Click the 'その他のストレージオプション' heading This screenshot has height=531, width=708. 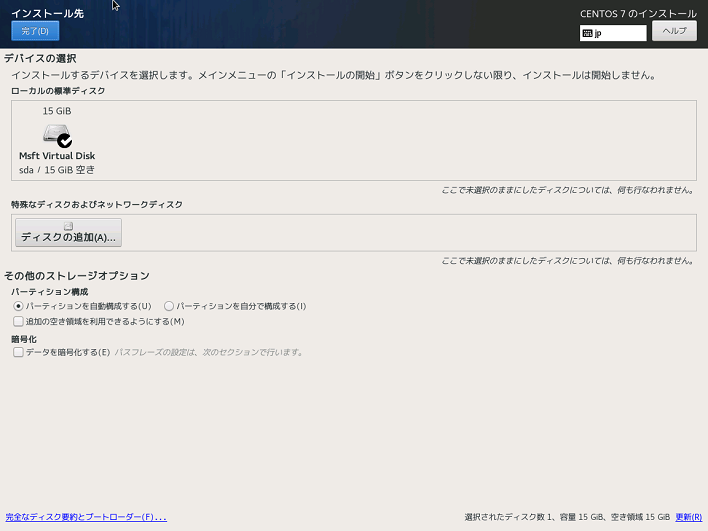(x=77, y=275)
